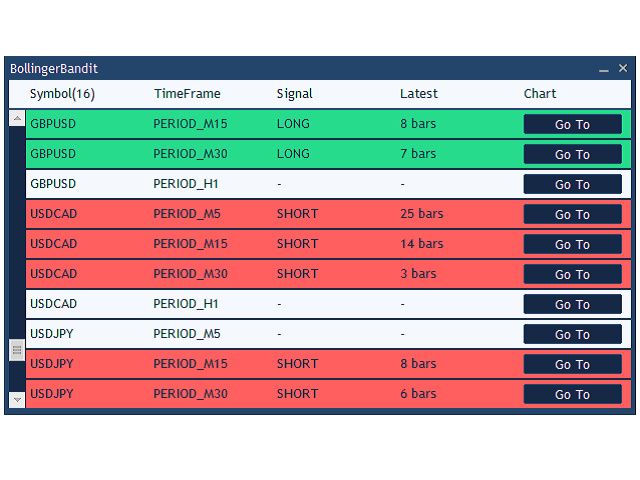The image size is (640, 480).
Task: Minimize the BollingerBandit panel
Action: coord(604,69)
